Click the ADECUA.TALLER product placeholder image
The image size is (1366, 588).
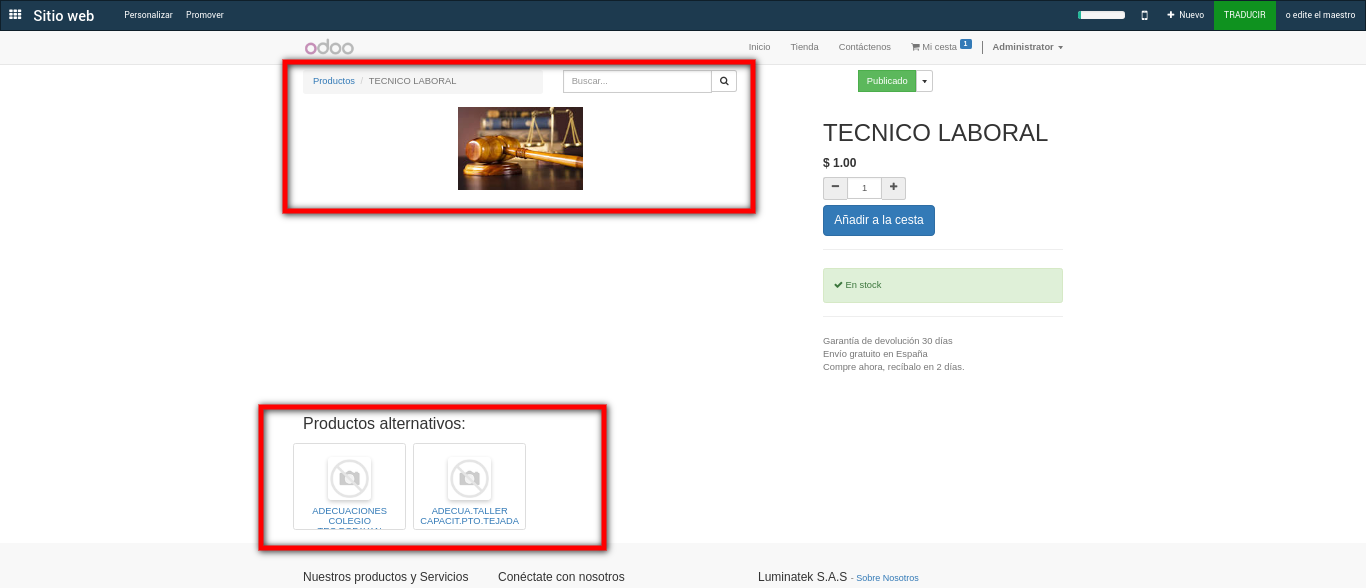point(469,479)
